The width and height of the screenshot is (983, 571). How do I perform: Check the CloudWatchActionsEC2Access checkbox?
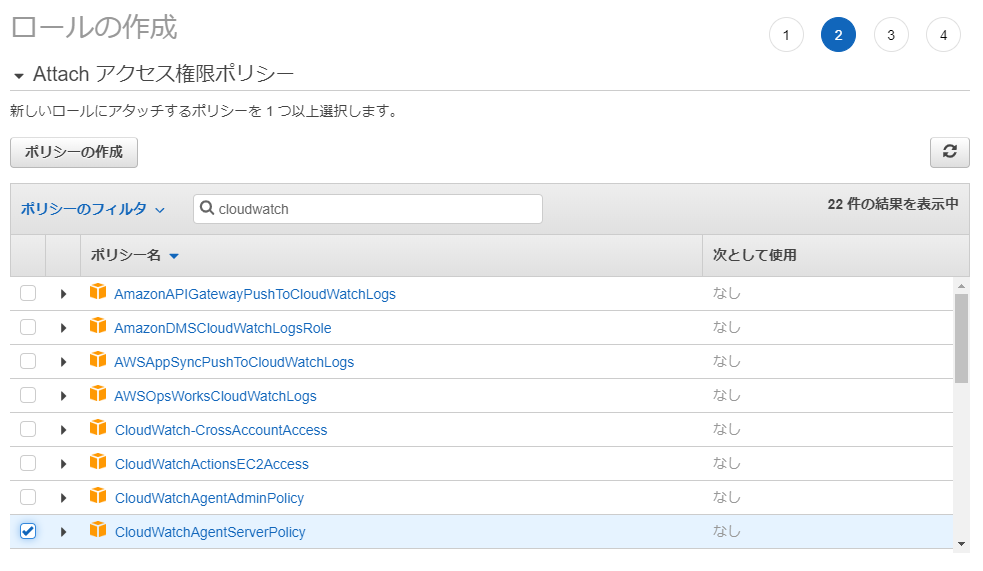click(28, 463)
